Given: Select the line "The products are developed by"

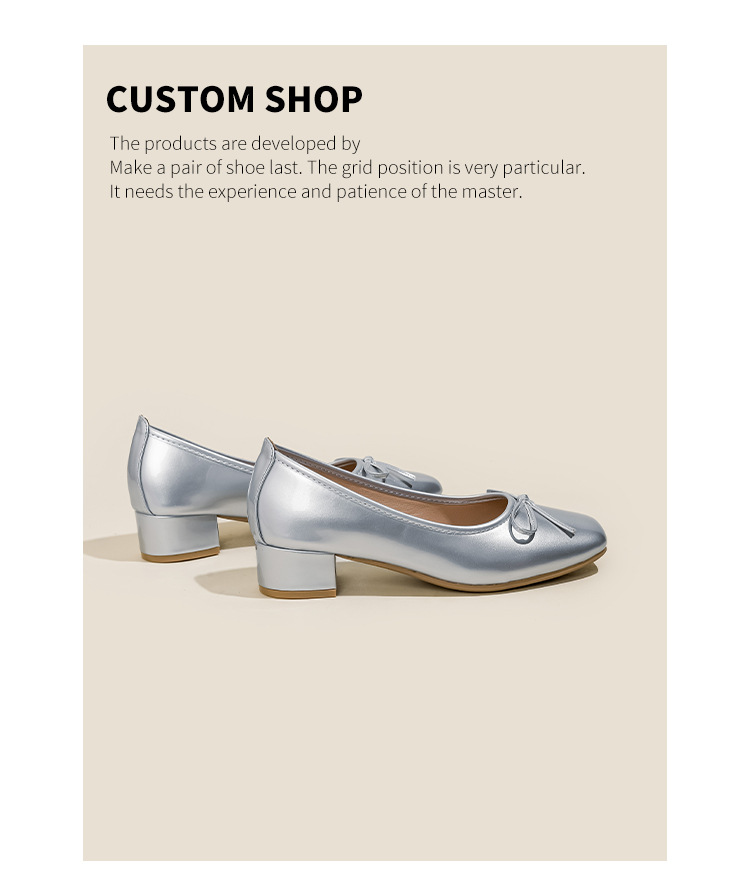Looking at the screenshot, I should pos(235,144).
